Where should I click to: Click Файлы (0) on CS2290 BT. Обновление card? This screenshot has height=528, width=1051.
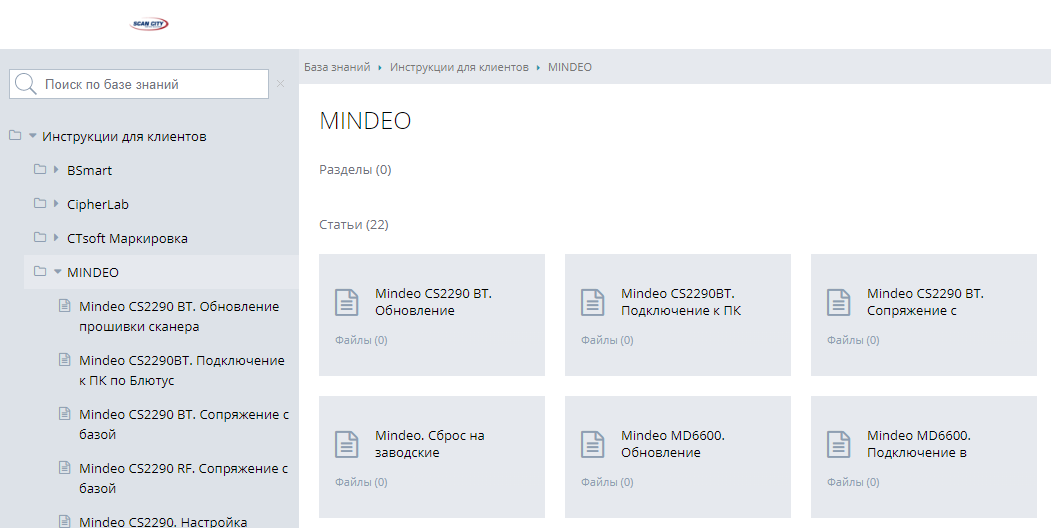click(x=361, y=340)
